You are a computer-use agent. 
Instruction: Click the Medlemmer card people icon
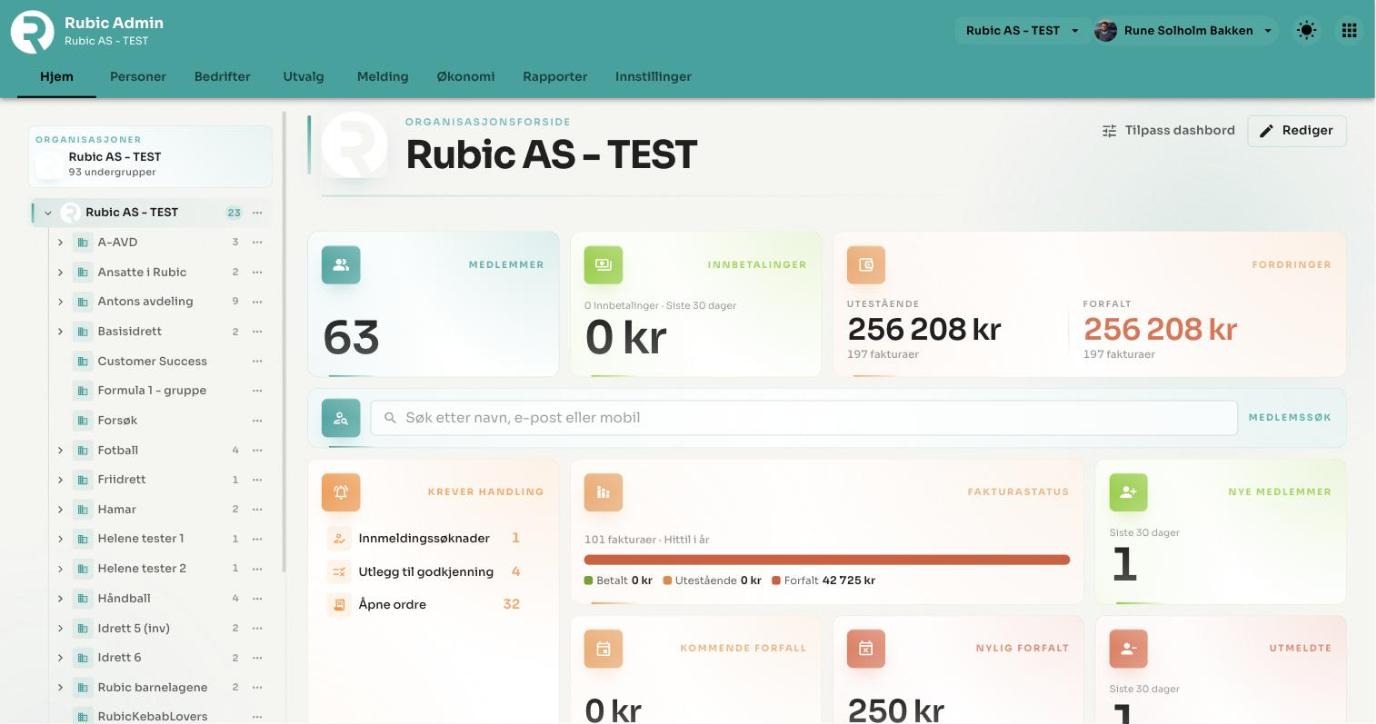click(341, 265)
